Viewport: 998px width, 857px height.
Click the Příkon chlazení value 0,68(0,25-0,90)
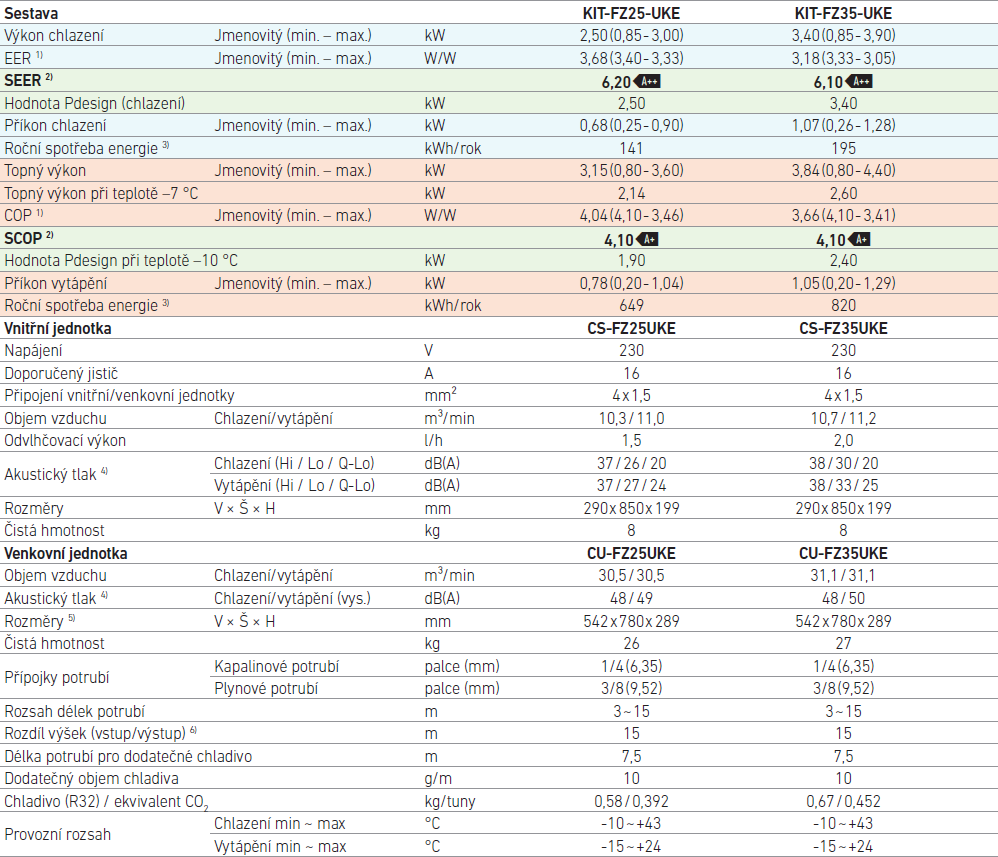(631, 125)
